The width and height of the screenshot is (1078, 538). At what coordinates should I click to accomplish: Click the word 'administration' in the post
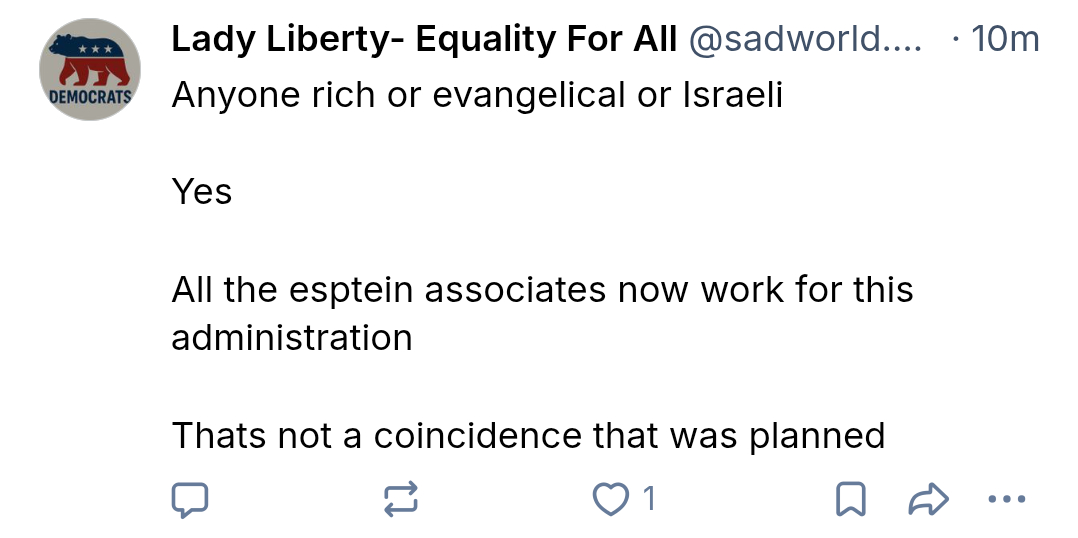[x=292, y=338]
